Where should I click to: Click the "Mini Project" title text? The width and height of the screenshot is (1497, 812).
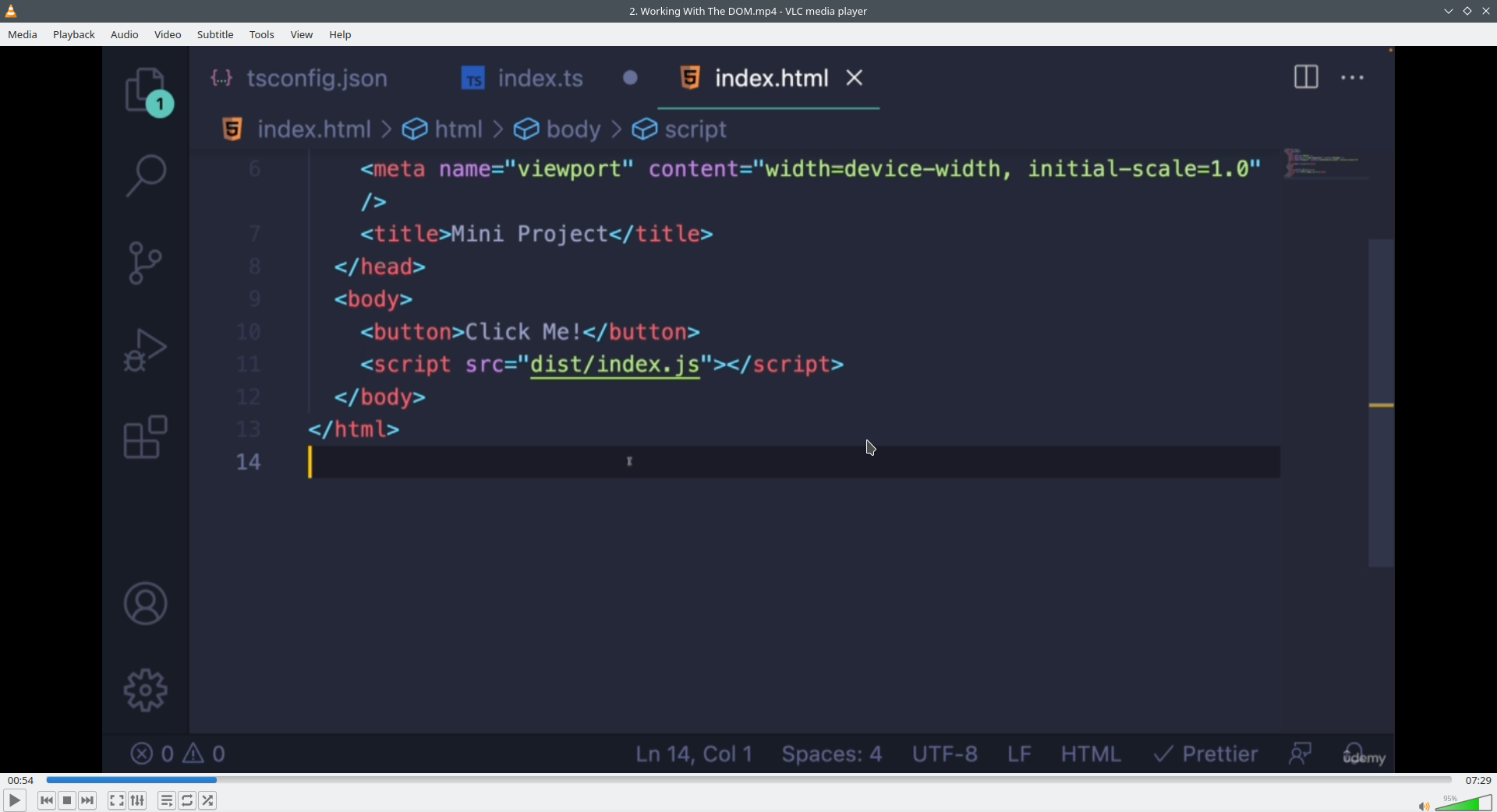(529, 234)
